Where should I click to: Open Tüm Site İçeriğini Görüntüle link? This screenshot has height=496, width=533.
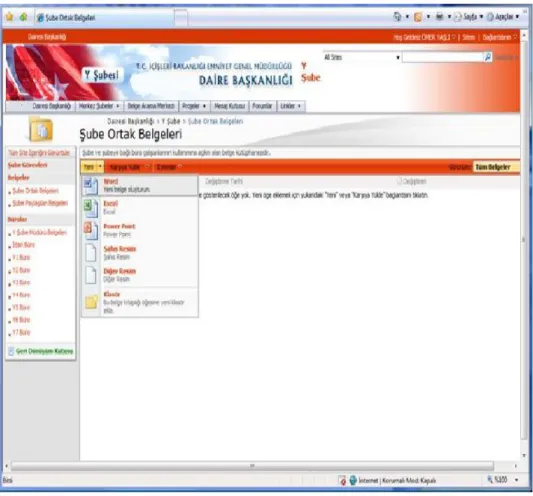pos(39,153)
